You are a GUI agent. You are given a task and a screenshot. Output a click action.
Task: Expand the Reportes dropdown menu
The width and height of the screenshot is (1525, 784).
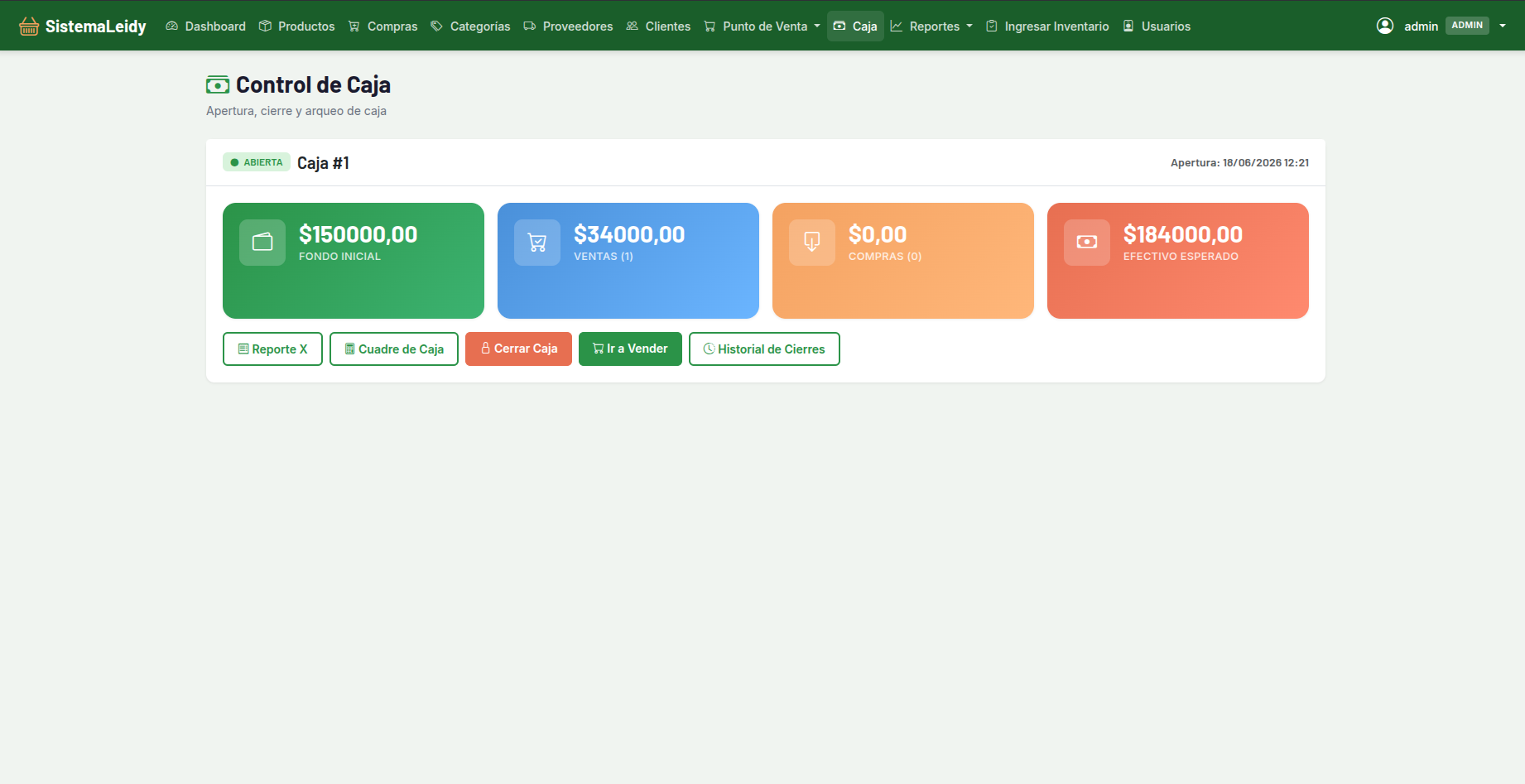tap(931, 26)
